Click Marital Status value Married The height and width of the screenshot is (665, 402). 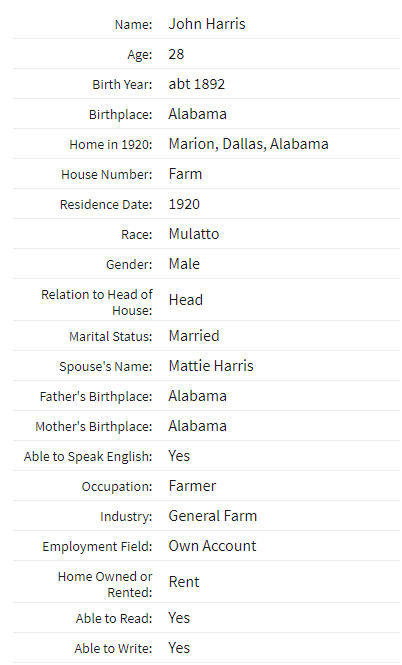click(x=194, y=336)
